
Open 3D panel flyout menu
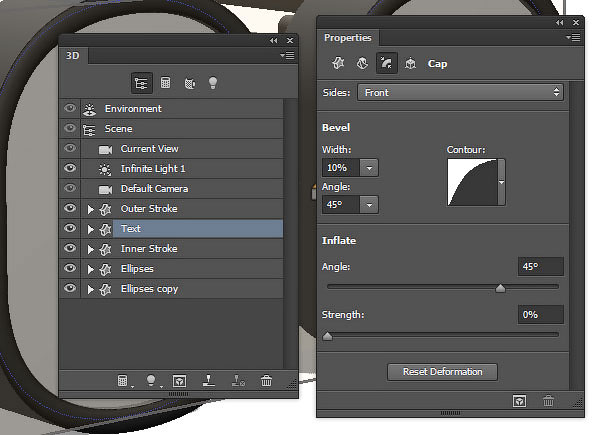tap(287, 55)
